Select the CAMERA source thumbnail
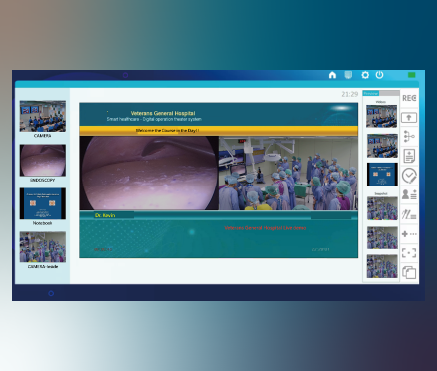The image size is (437, 371). [x=43, y=116]
